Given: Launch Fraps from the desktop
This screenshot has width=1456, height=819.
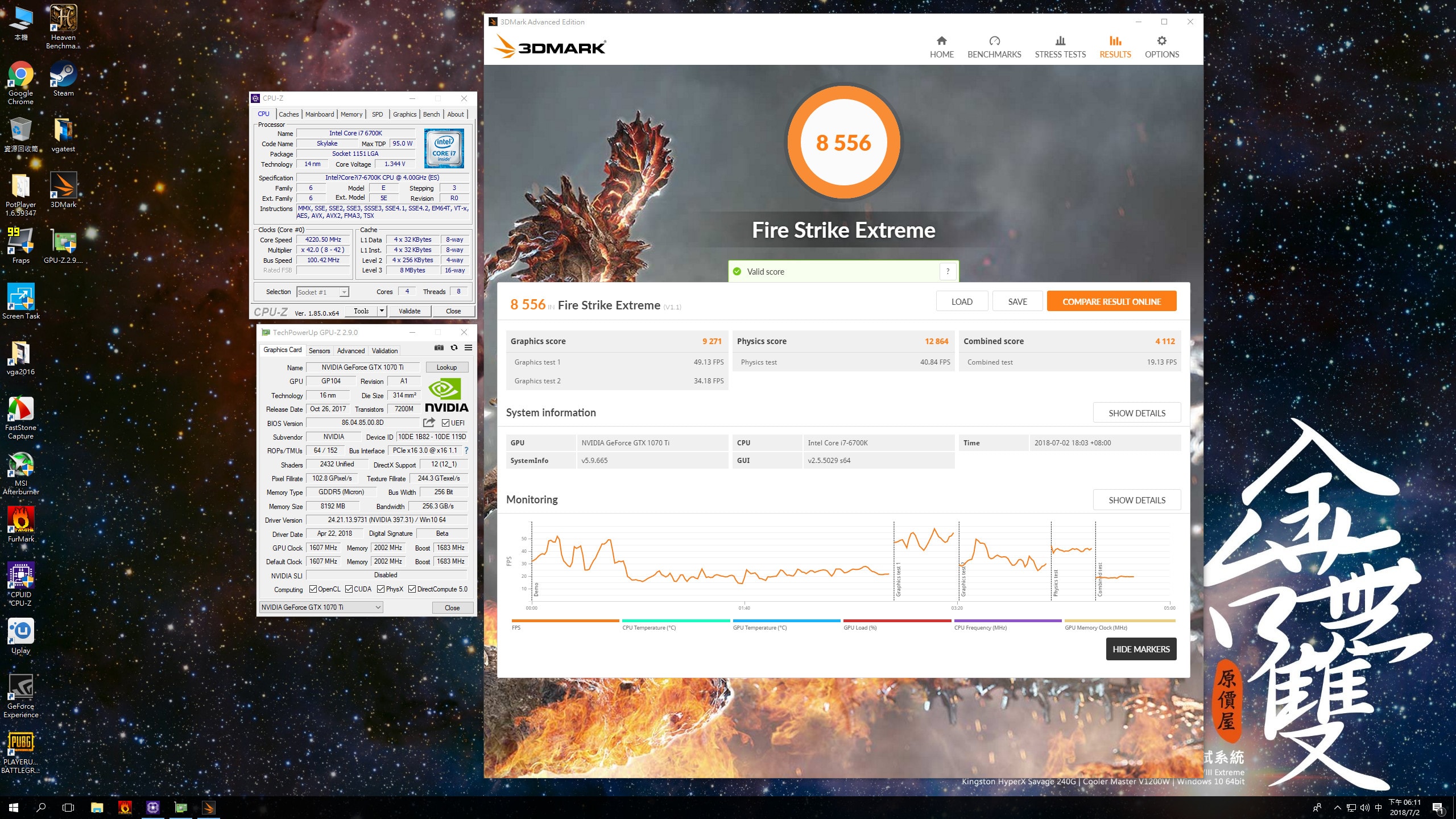Looking at the screenshot, I should click(x=20, y=246).
